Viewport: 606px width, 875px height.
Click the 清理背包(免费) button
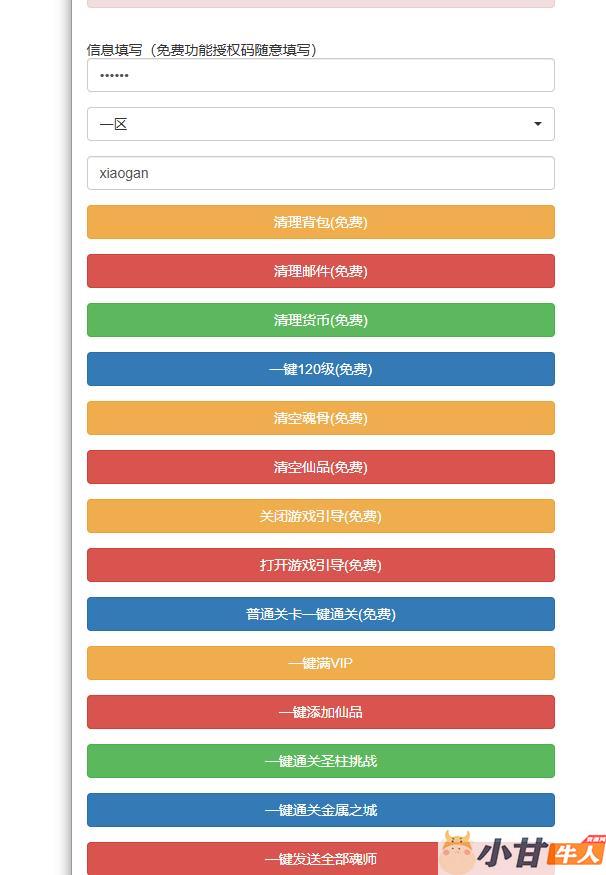(320, 222)
